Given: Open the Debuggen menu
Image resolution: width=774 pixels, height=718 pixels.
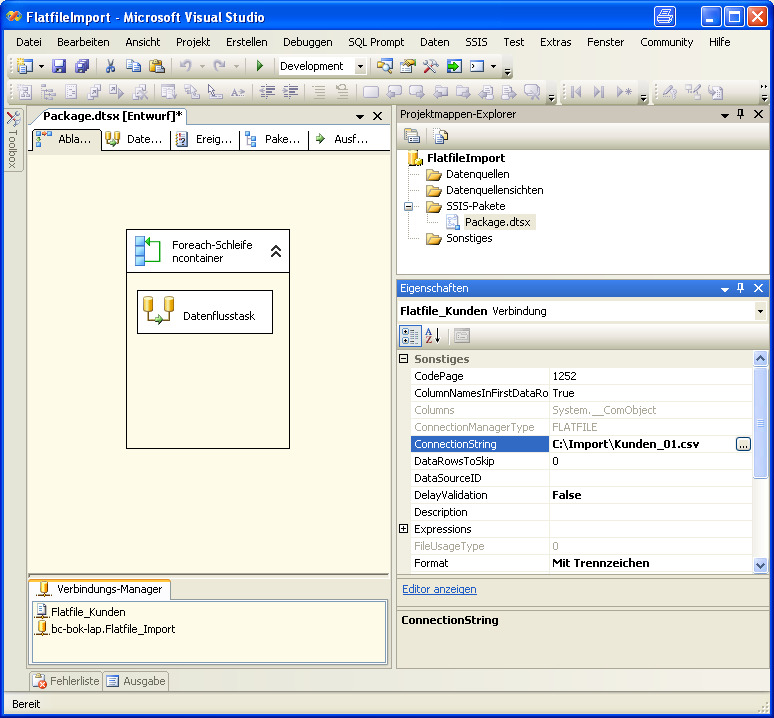Looking at the screenshot, I should click(x=308, y=42).
